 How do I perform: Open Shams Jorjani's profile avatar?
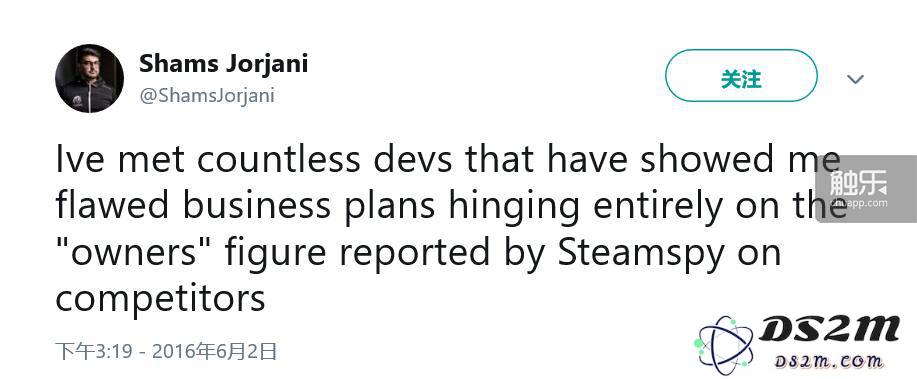coord(89,78)
